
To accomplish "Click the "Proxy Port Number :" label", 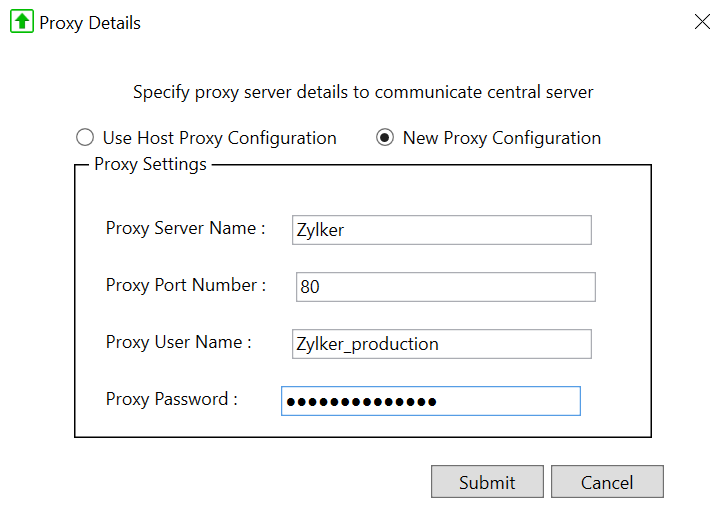I will (186, 285).
